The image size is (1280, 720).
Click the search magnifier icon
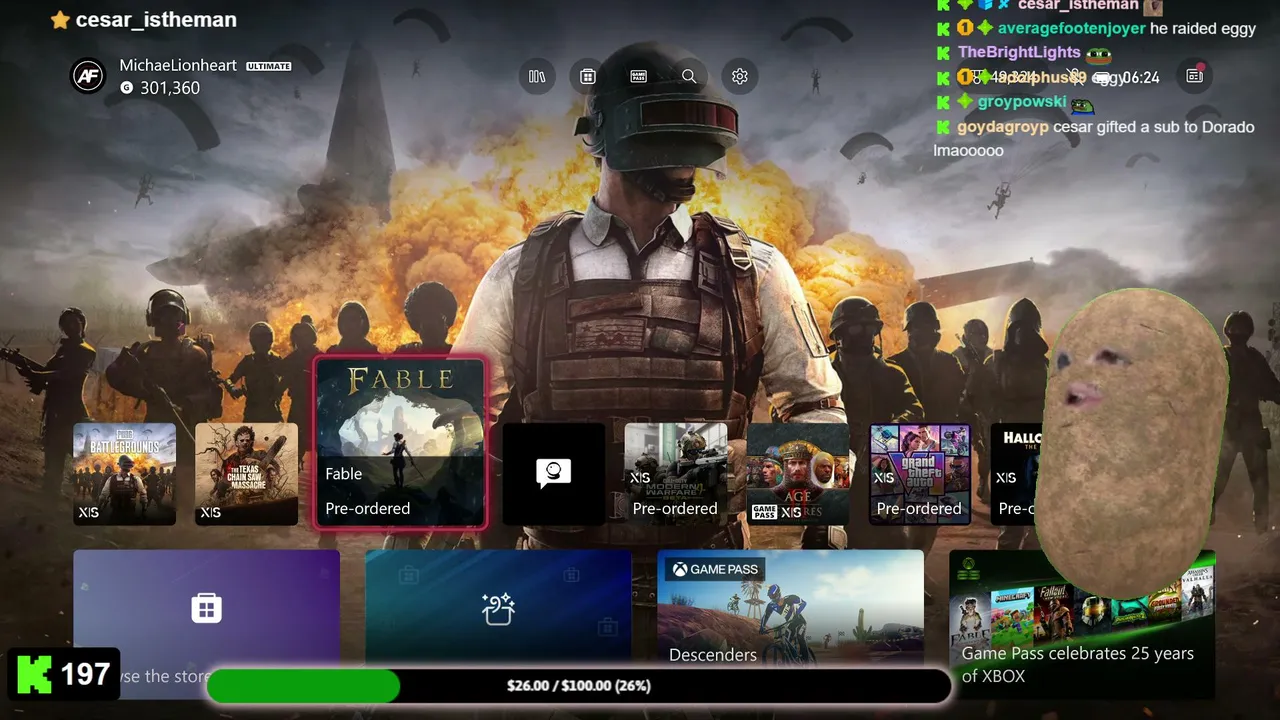(x=689, y=76)
